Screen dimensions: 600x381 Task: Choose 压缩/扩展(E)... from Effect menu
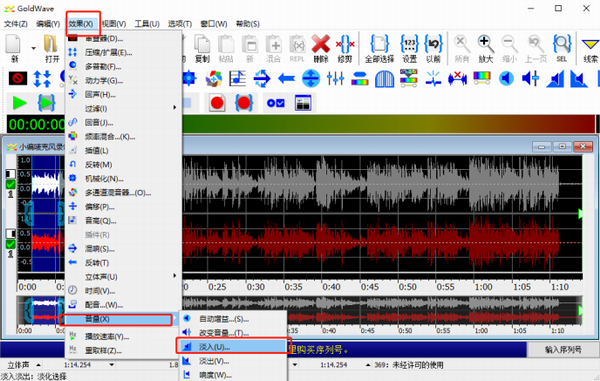123,52
